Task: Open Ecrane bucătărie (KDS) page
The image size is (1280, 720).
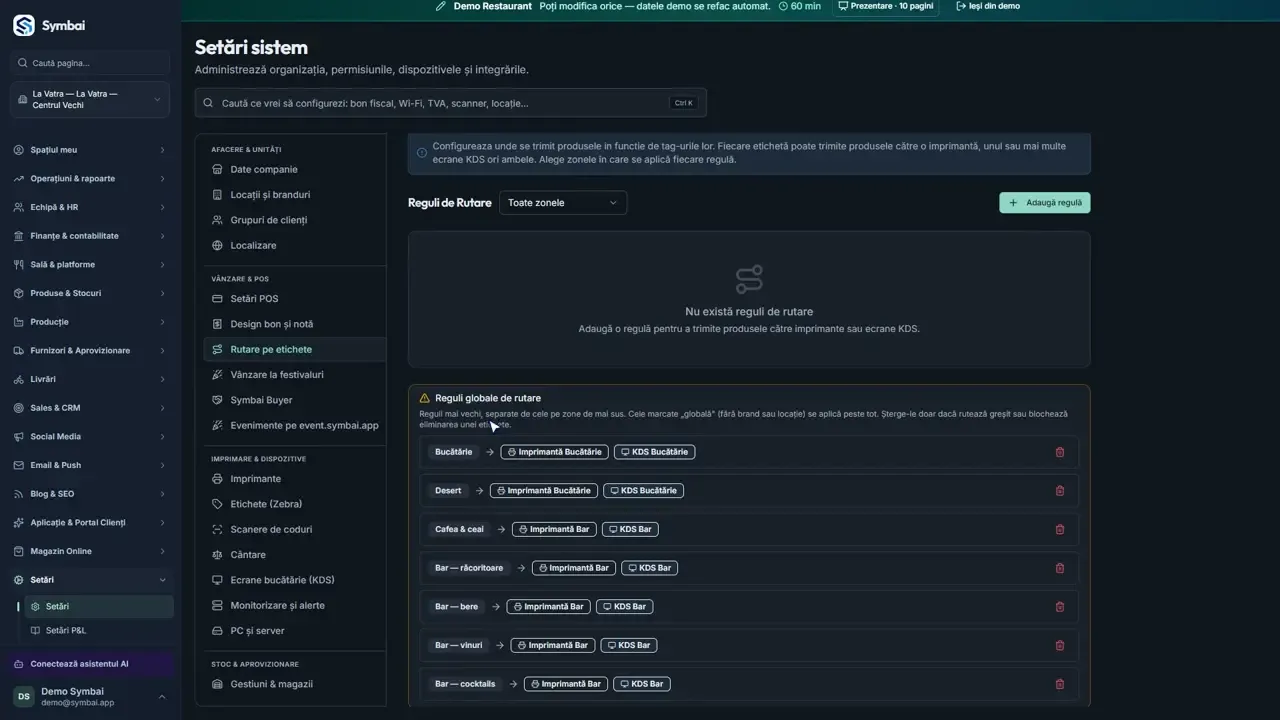Action: tap(295, 580)
